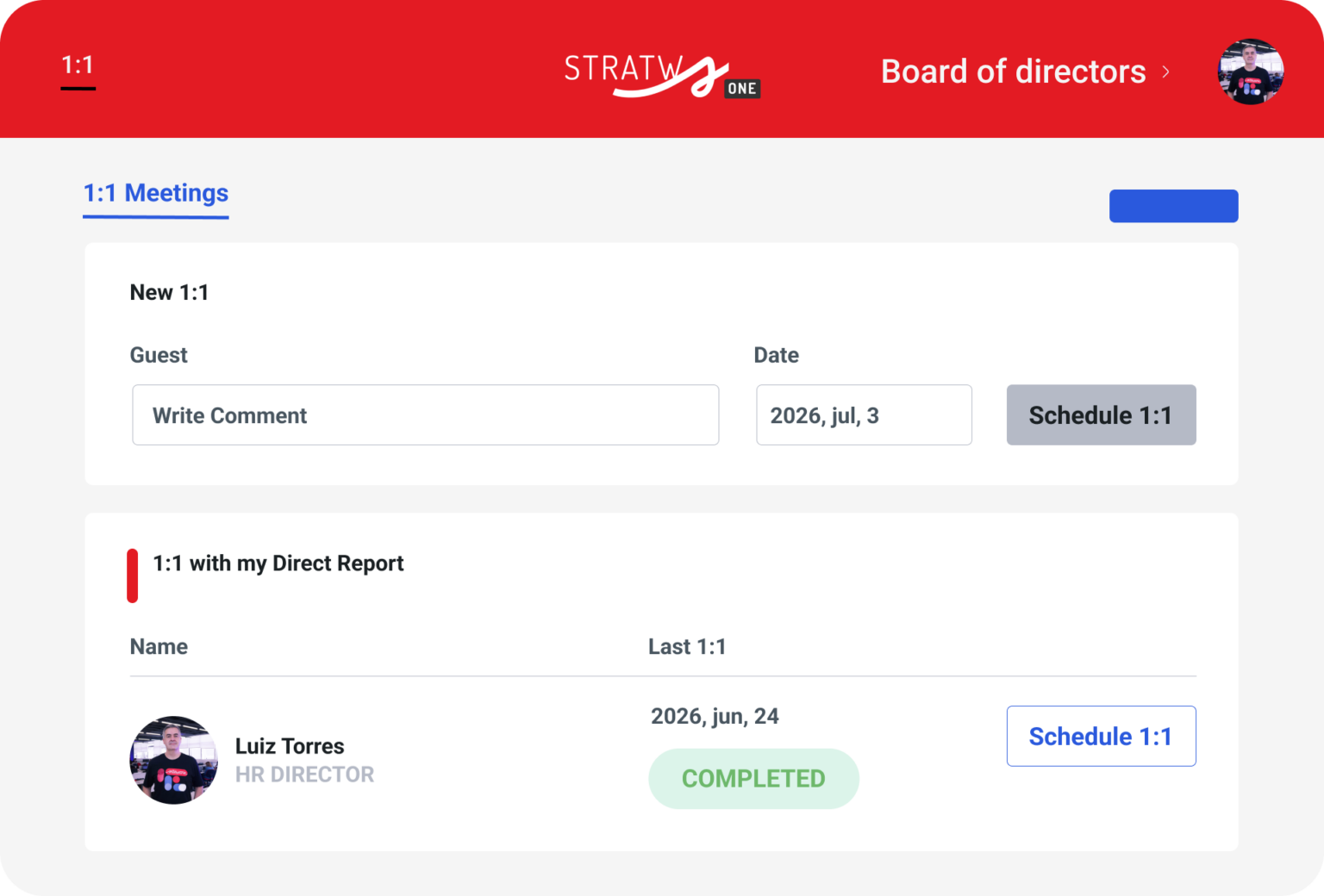The image size is (1324, 896).
Task: Expand the Board of directors breadcrumb chevron
Action: pyautogui.click(x=1166, y=72)
